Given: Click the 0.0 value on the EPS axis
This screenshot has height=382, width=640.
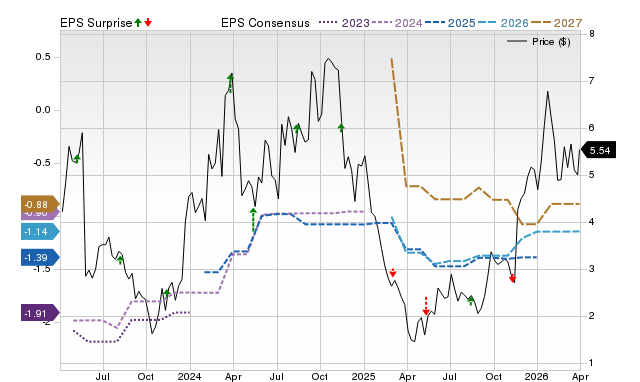Looking at the screenshot, I should pos(43,110).
